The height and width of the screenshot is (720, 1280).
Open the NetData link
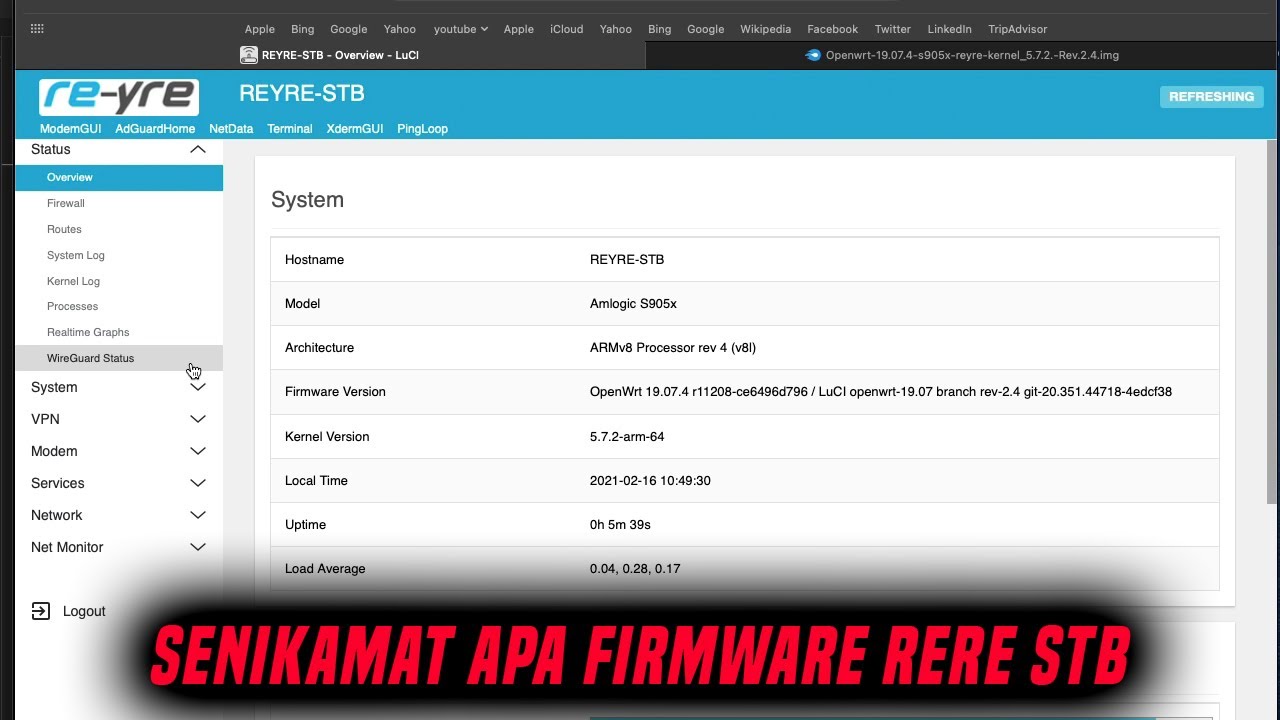(231, 129)
